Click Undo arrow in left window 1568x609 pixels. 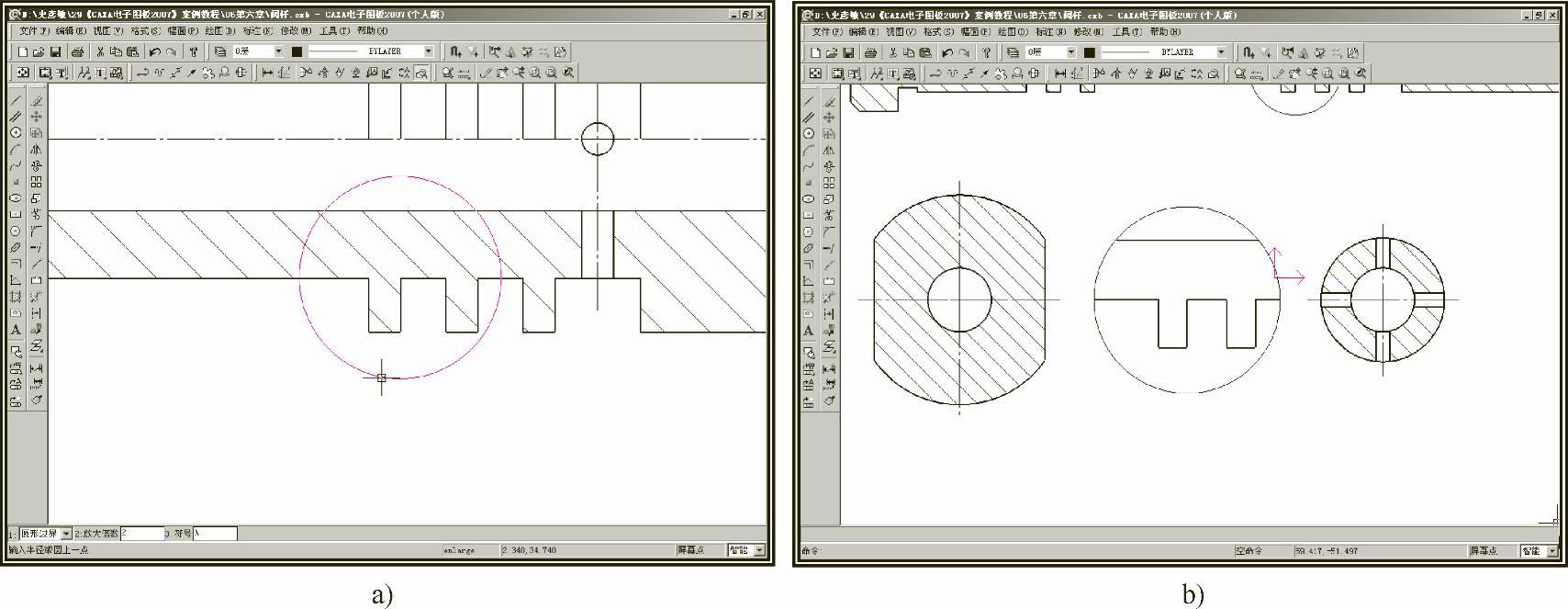(x=154, y=51)
